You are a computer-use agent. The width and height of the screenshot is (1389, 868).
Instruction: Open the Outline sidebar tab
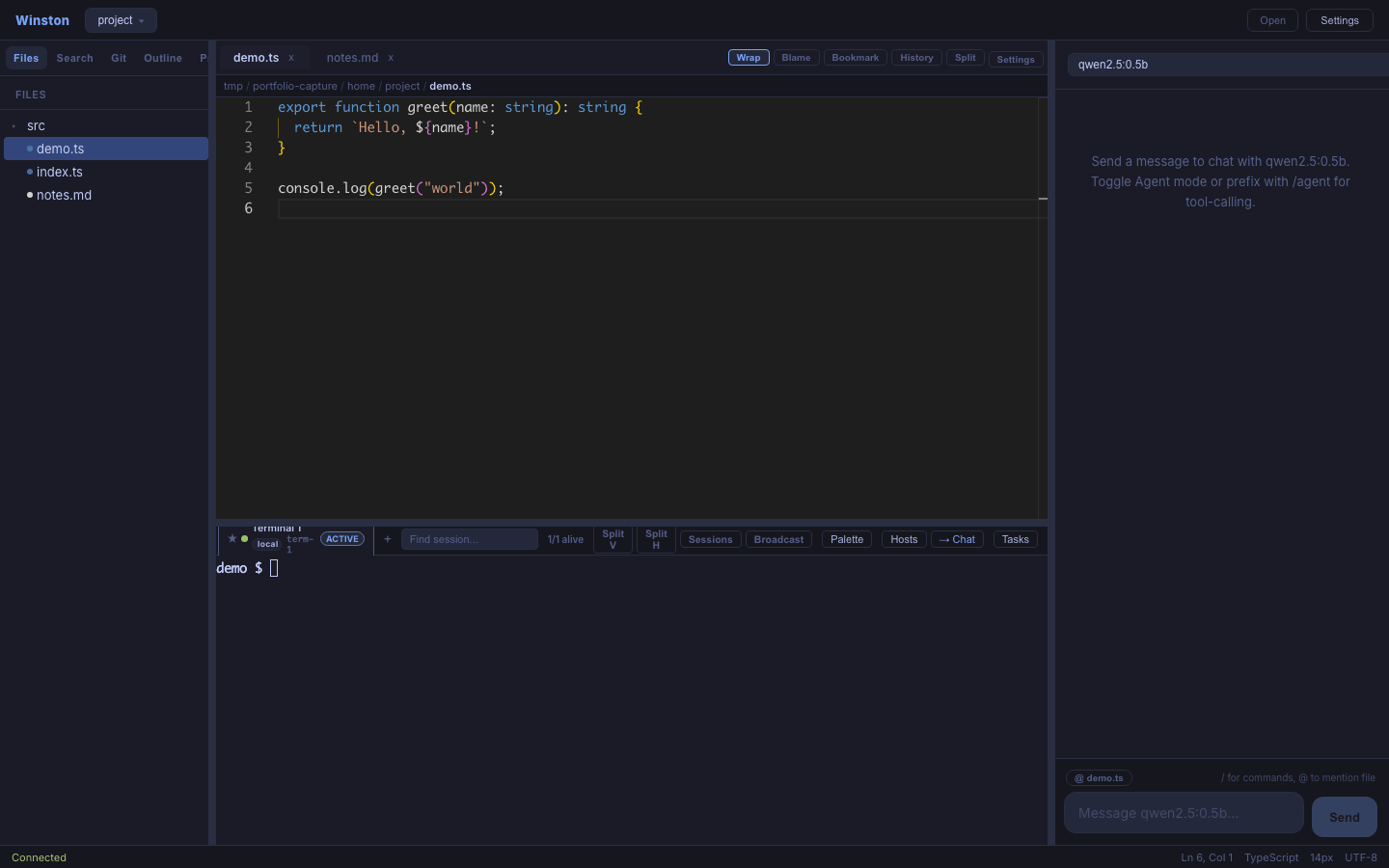(x=163, y=58)
